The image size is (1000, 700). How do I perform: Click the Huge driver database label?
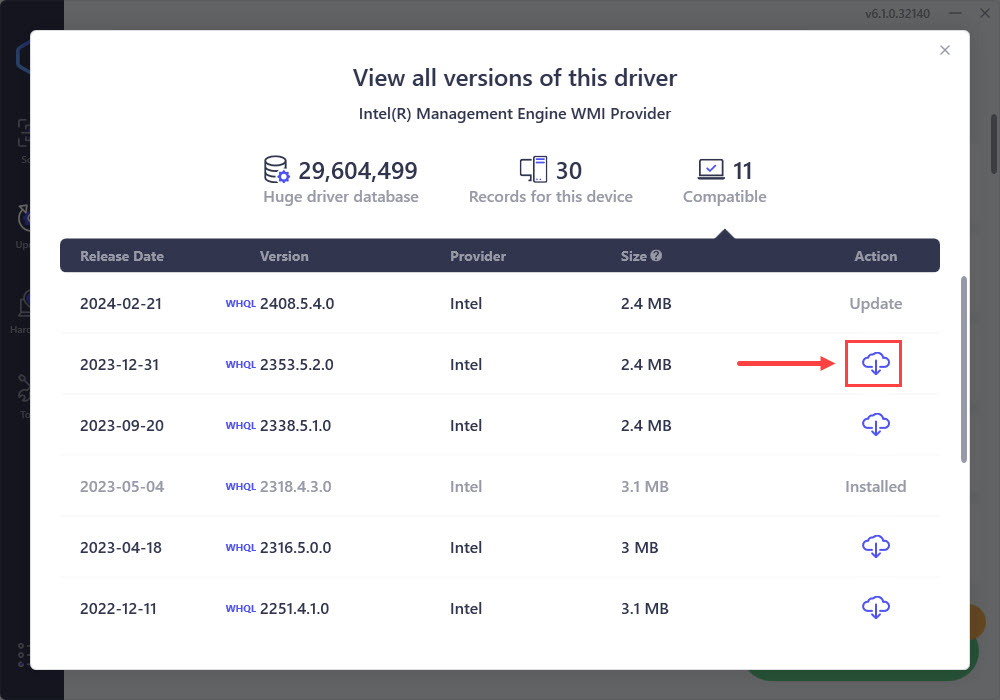(x=341, y=197)
